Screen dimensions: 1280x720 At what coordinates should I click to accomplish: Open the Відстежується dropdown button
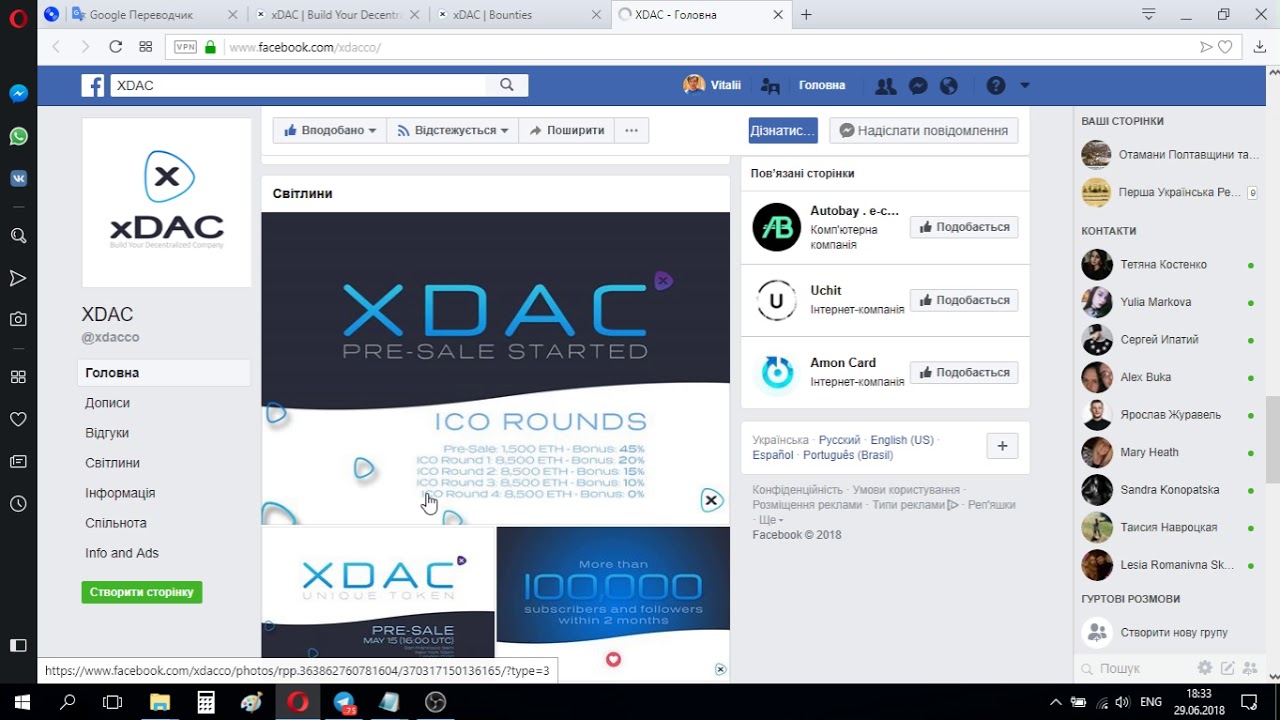[452, 130]
